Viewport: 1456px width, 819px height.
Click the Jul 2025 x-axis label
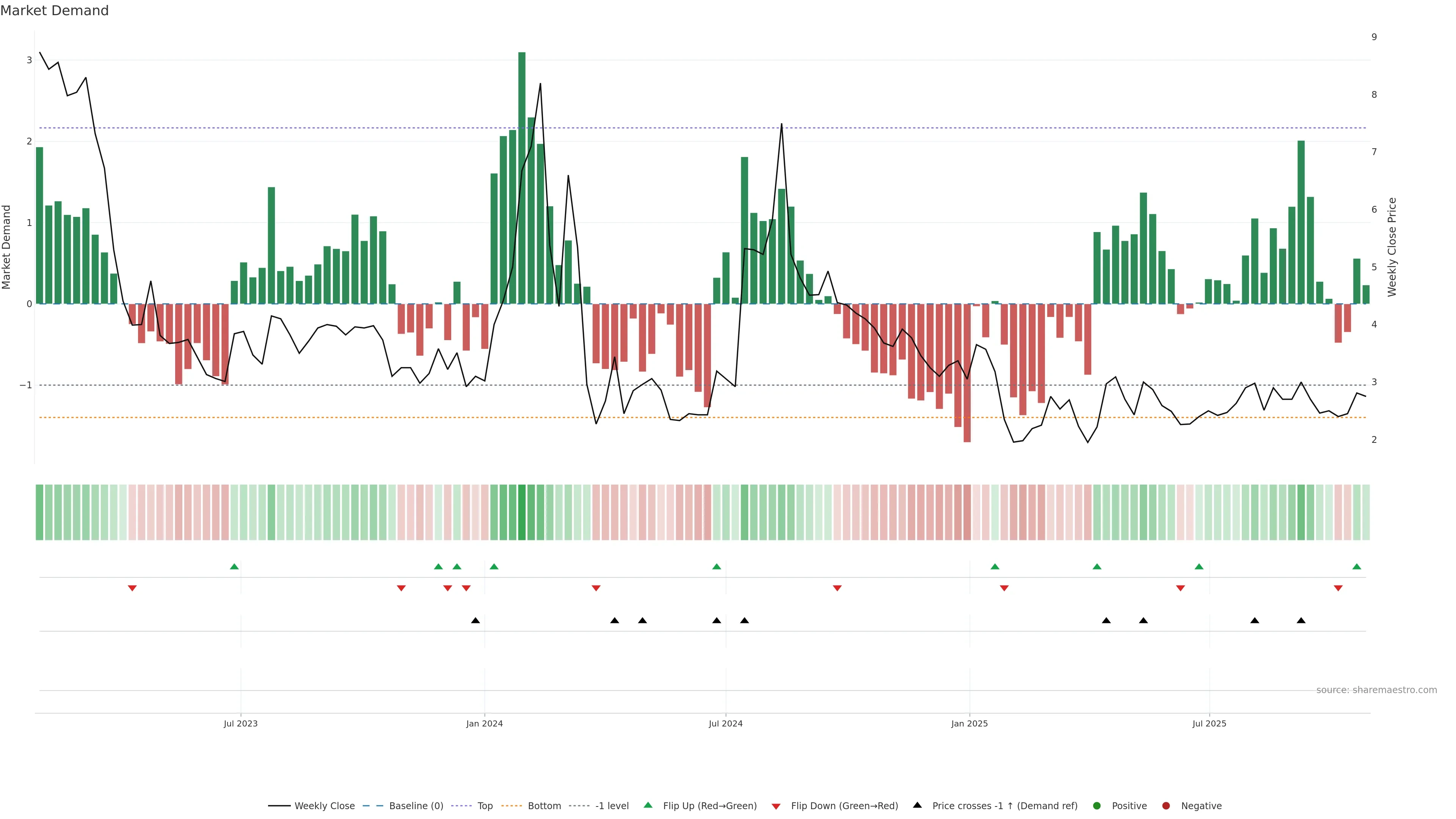pos(1209,723)
